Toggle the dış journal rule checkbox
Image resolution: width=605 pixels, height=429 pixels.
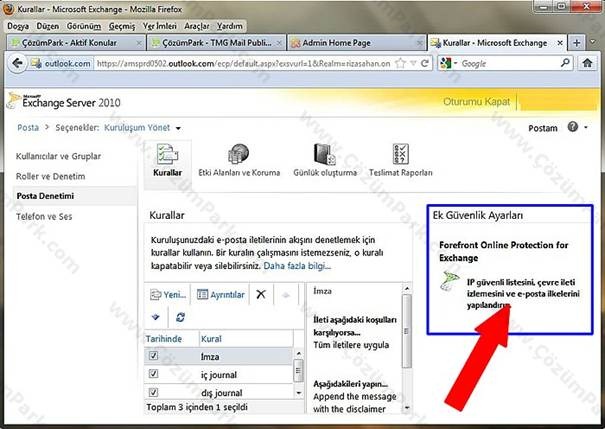(x=153, y=392)
